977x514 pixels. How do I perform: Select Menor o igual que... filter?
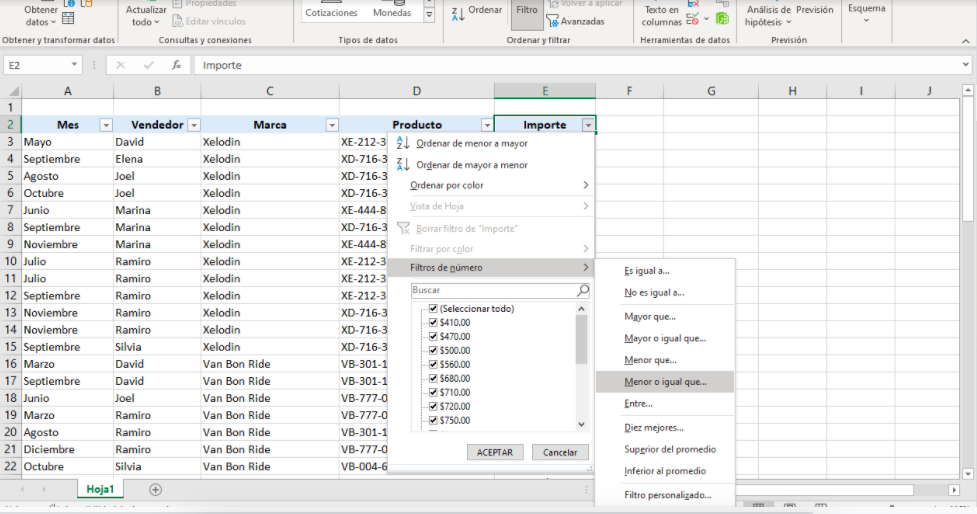[665, 382]
